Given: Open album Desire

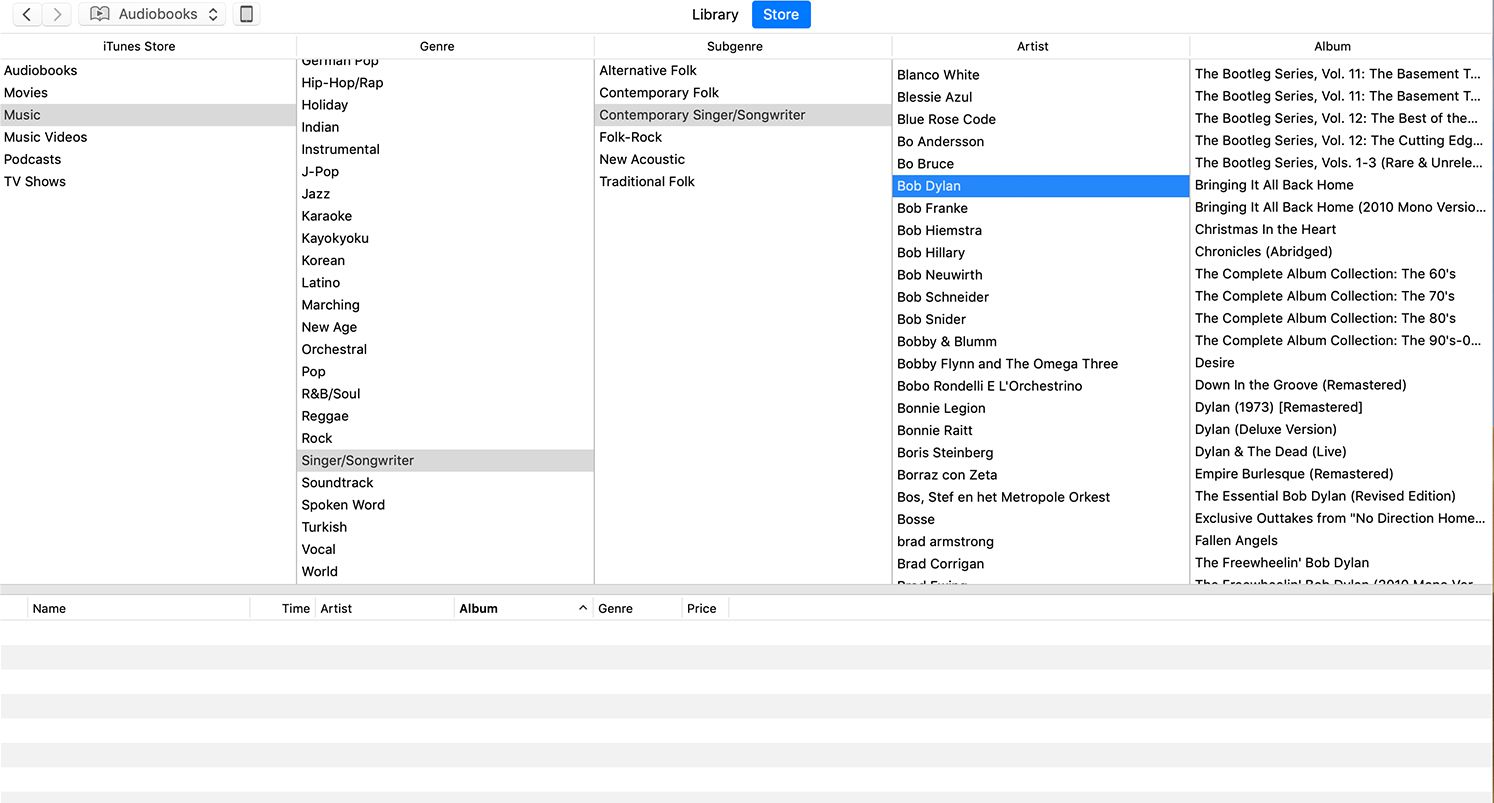Looking at the screenshot, I should click(x=1339, y=363).
